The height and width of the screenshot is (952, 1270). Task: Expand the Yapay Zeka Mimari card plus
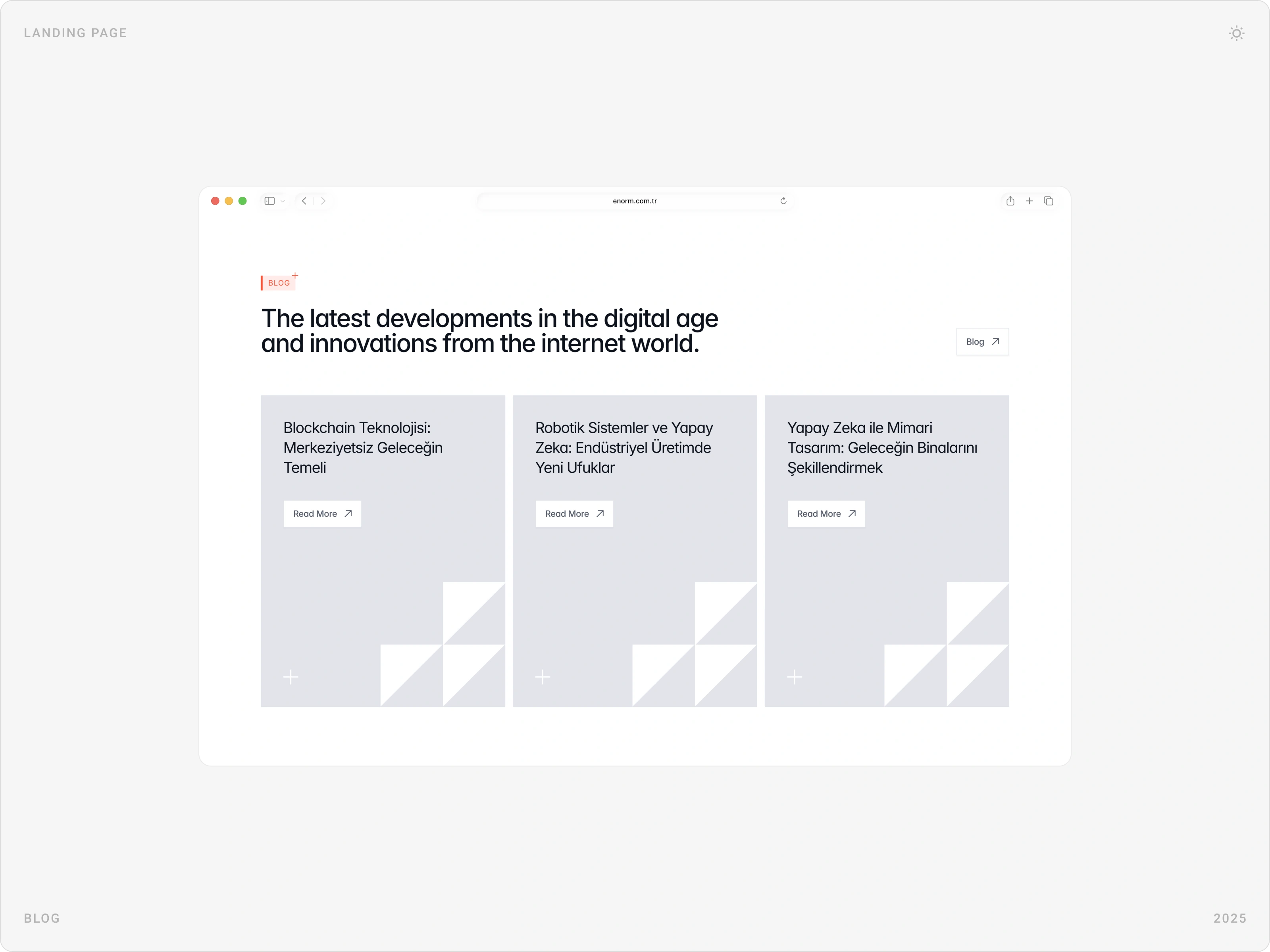795,677
